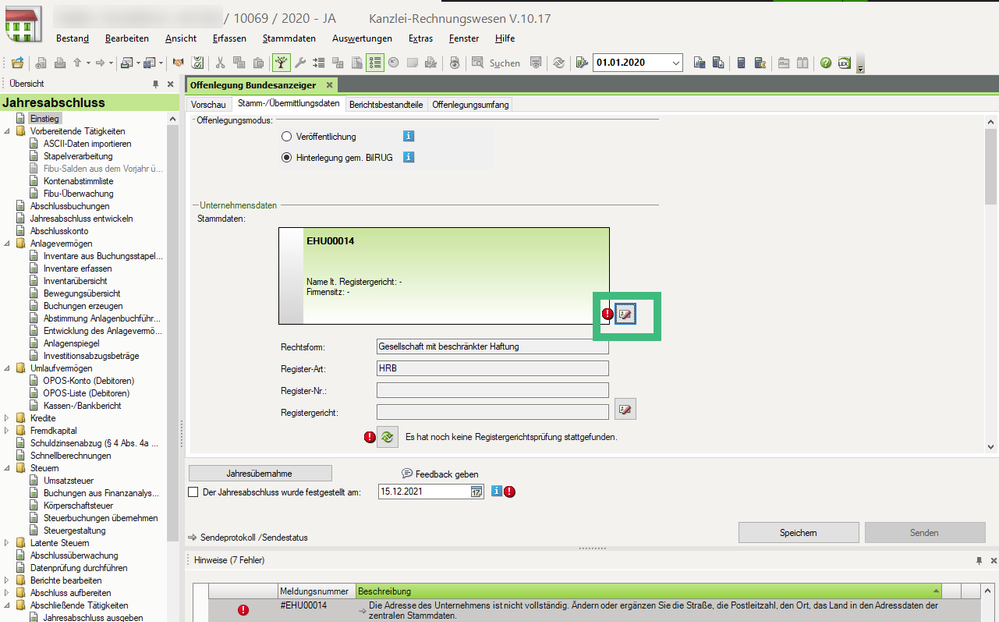This screenshot has height=622, width=999.
Task: Click the calculator with euro coin icon
Action: click(759, 62)
